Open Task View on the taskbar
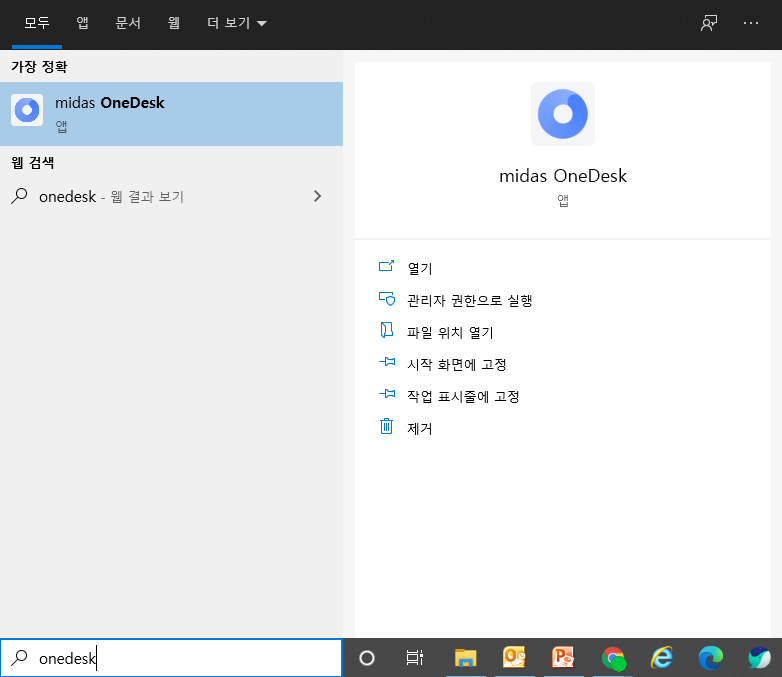782x677 pixels. tap(414, 657)
